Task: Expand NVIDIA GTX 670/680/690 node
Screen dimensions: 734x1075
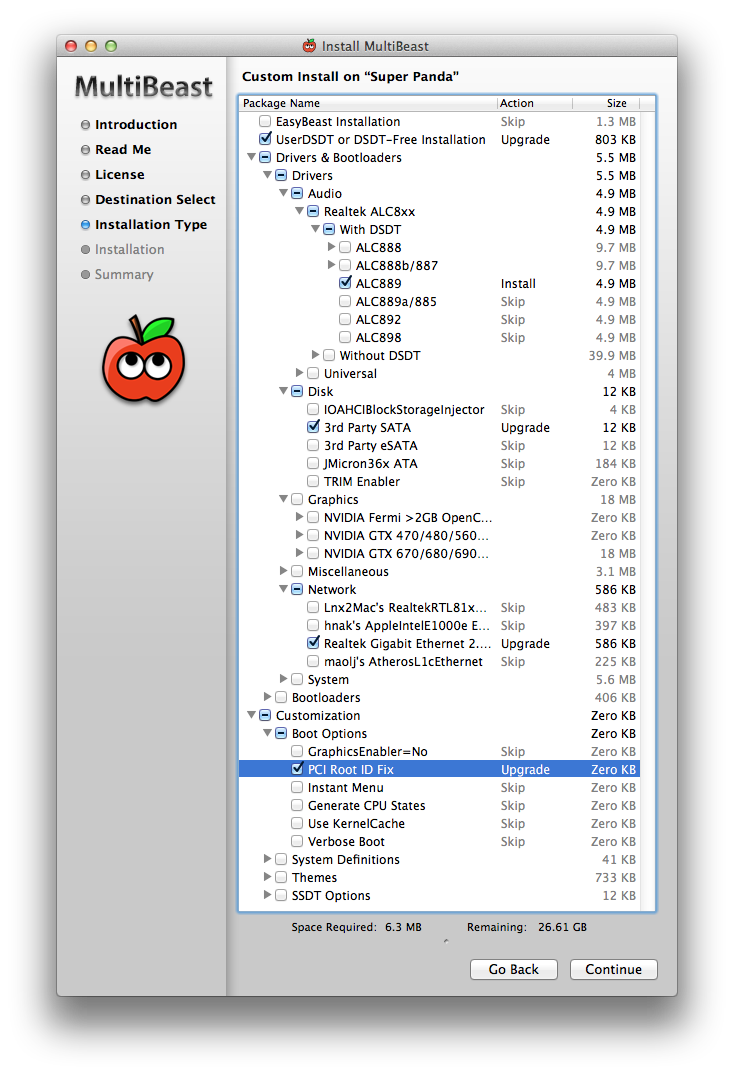Action: pyautogui.click(x=299, y=553)
